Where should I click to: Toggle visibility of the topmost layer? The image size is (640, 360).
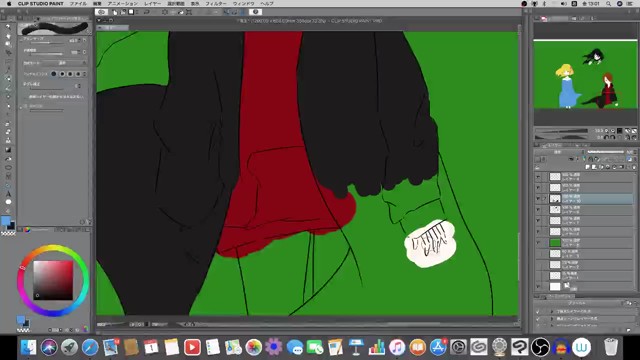(x=538, y=177)
